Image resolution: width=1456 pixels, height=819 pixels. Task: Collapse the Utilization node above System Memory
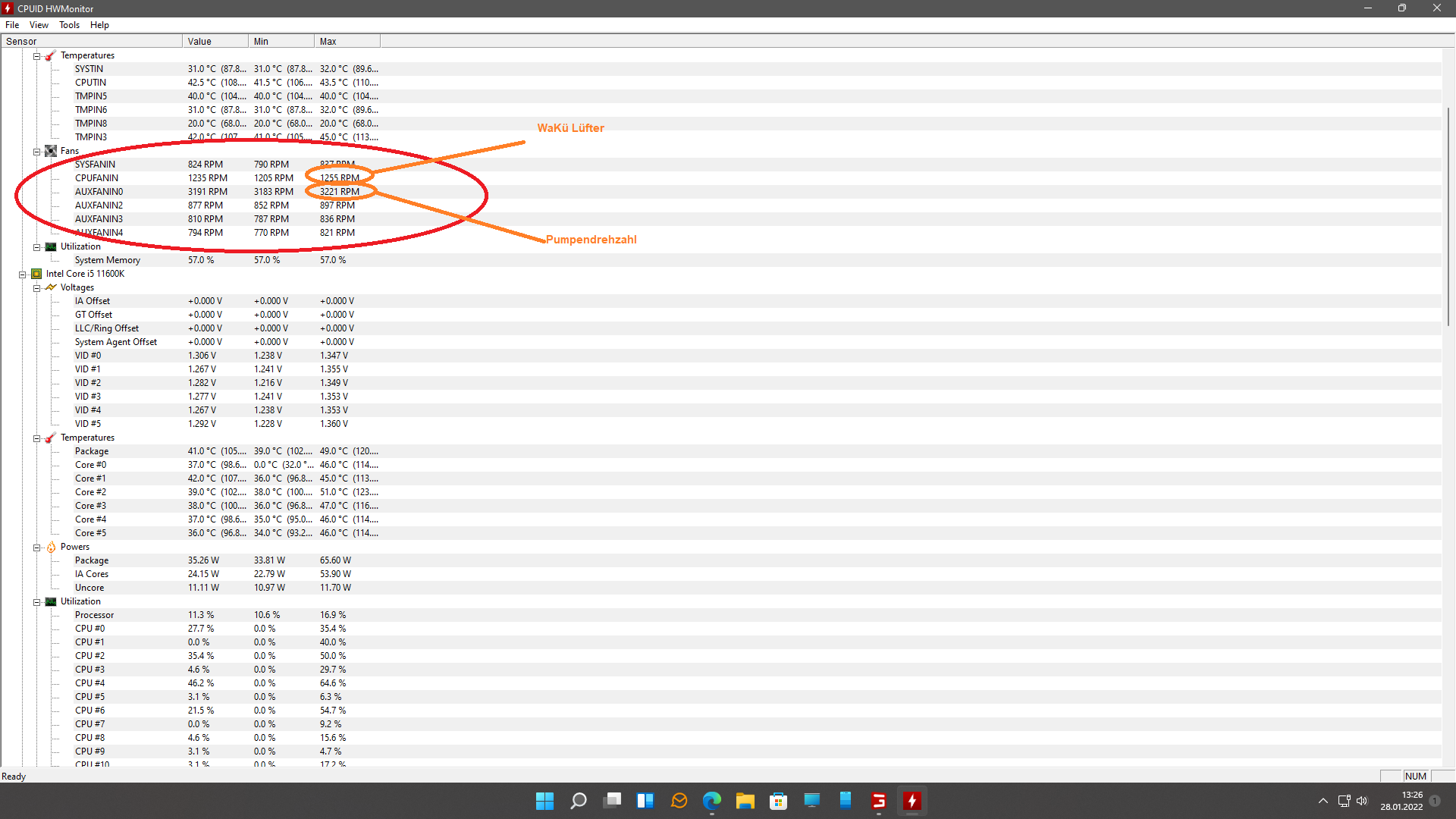click(36, 247)
